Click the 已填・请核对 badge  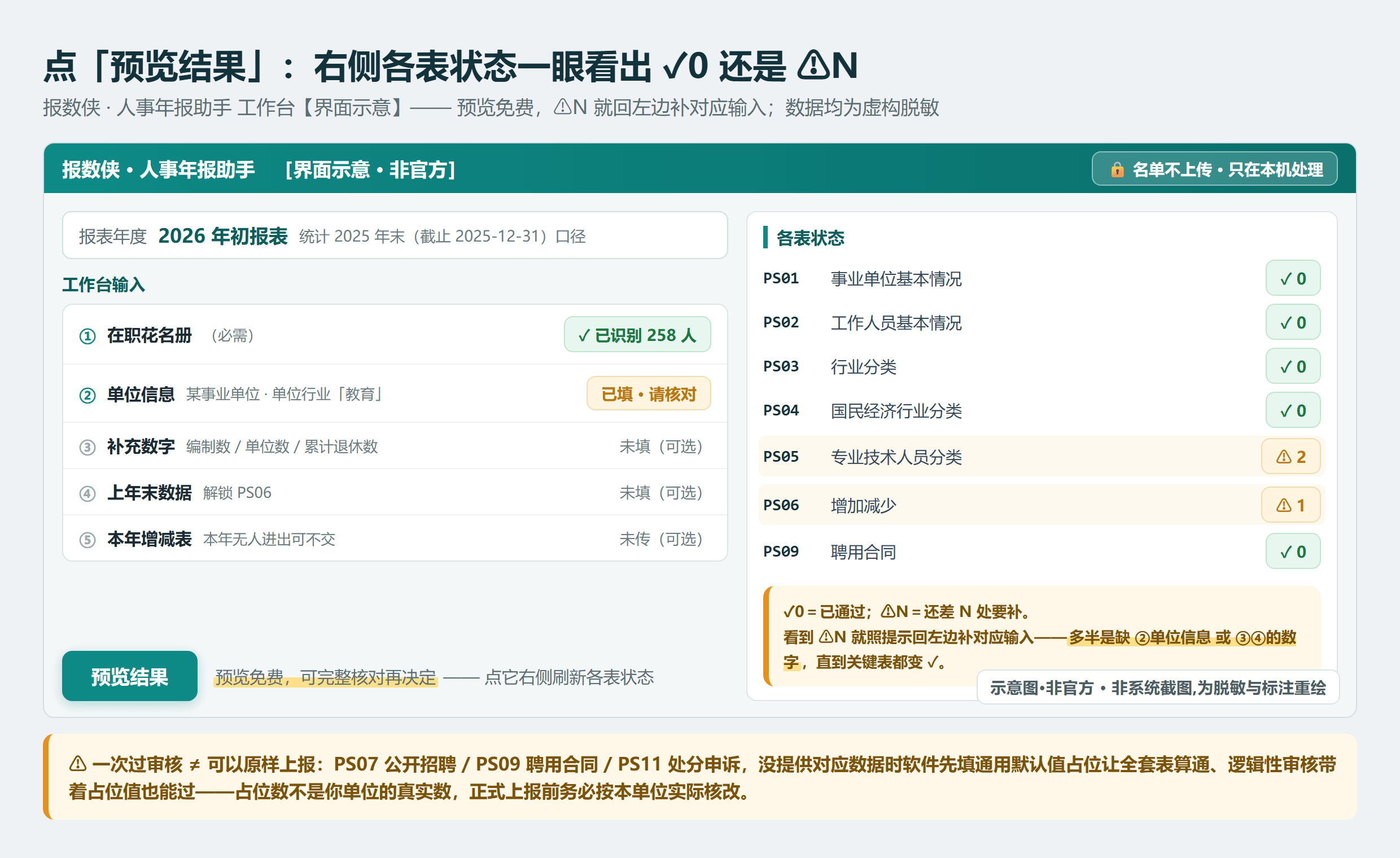648,393
